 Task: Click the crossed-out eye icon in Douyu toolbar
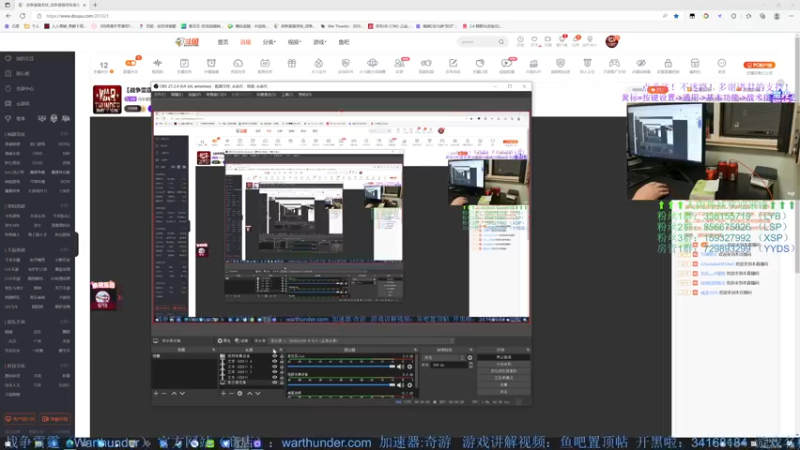pos(641,63)
